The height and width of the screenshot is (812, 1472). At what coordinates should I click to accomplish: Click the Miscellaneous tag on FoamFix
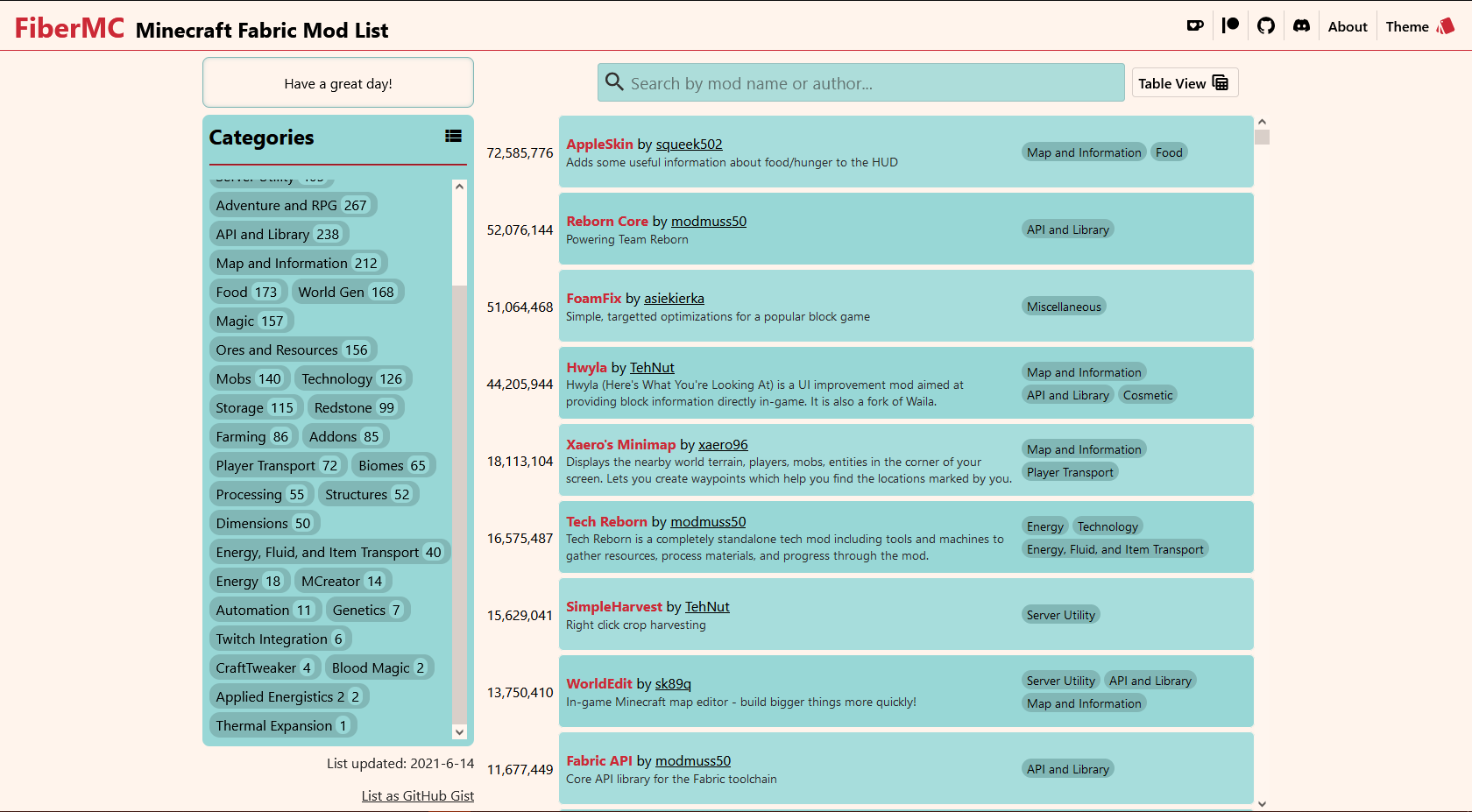tap(1064, 307)
